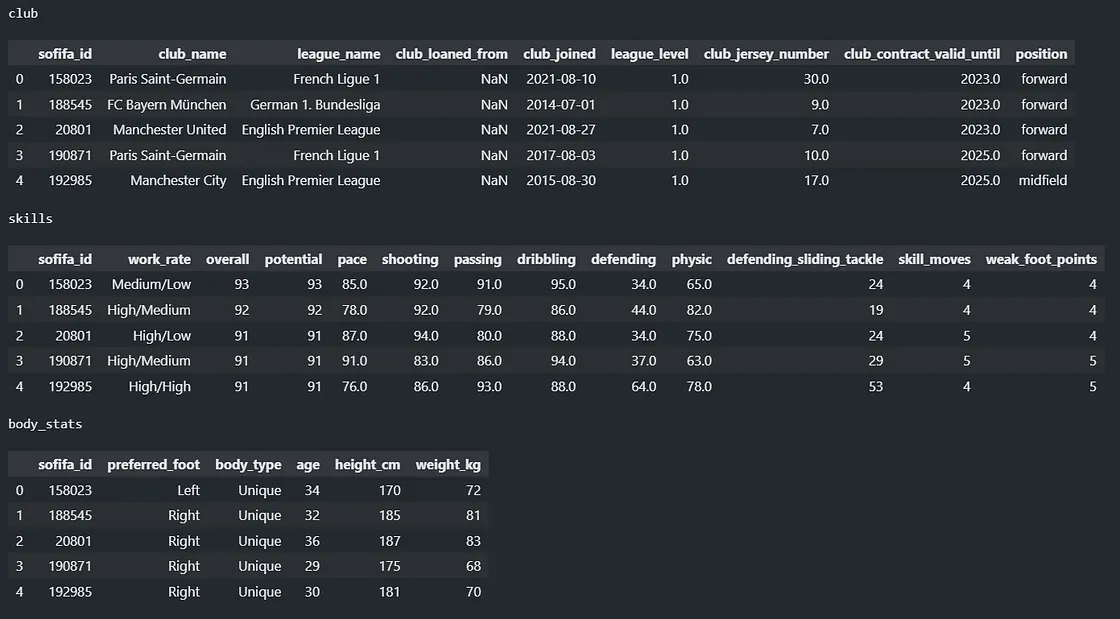The image size is (1120, 619).
Task: Select the body_type column header
Action: [x=248, y=465]
